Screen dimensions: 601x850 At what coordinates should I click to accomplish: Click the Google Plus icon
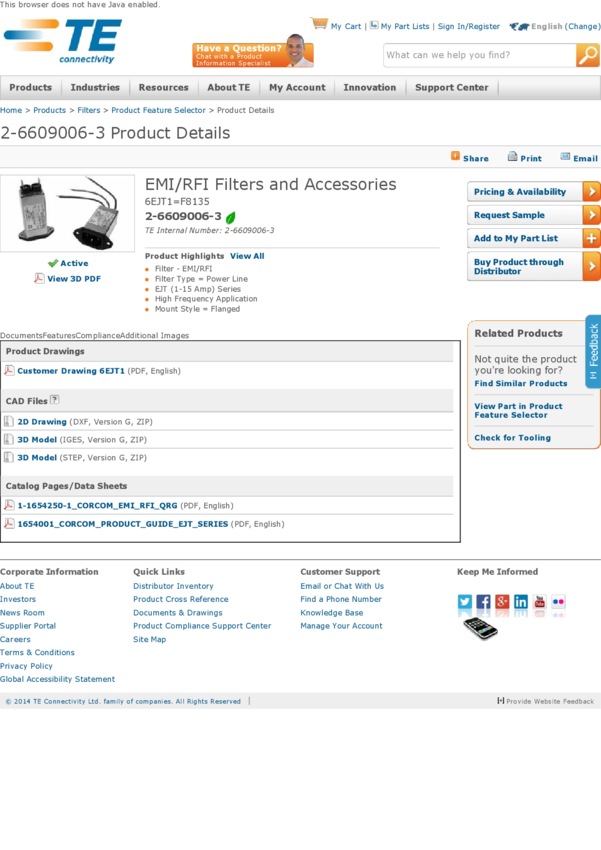tap(502, 602)
